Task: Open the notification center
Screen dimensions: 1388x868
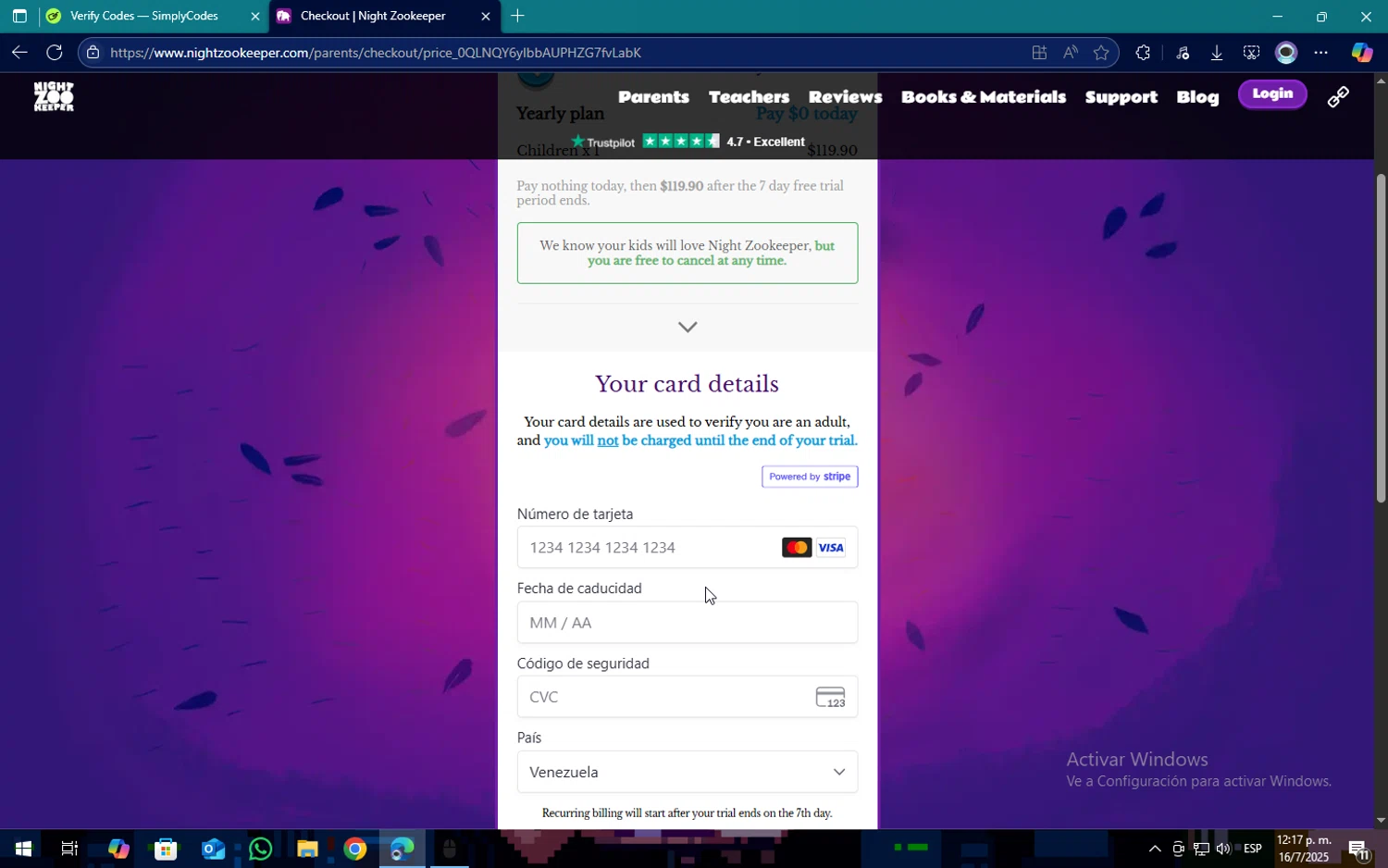Action: click(x=1358, y=849)
